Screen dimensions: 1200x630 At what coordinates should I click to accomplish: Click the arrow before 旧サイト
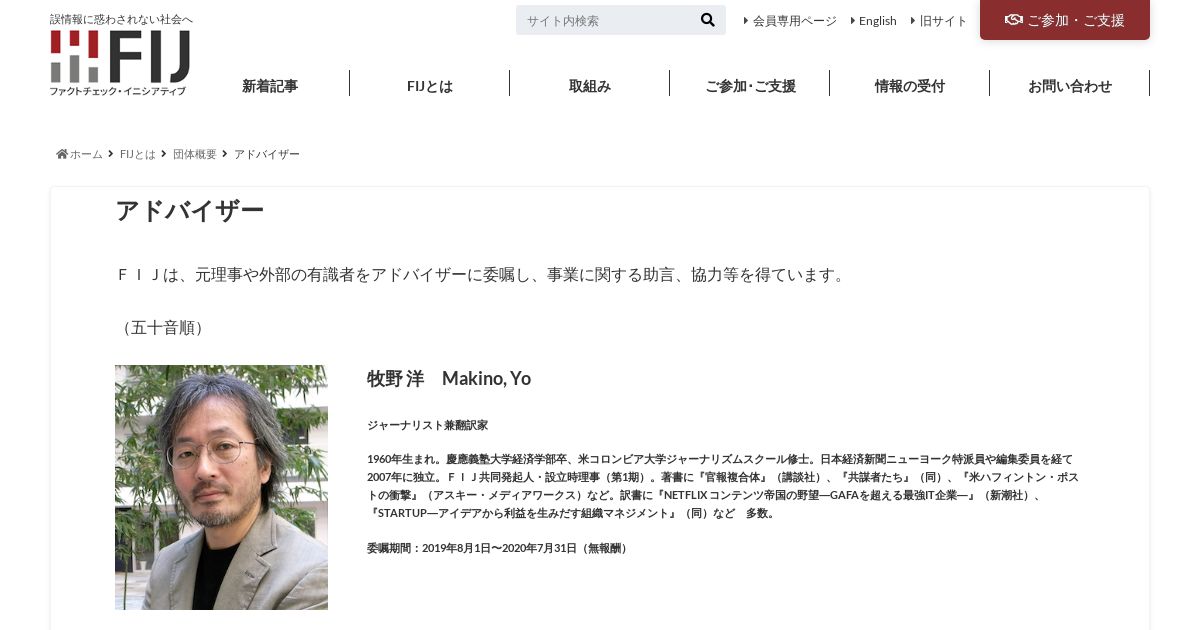[x=913, y=21]
